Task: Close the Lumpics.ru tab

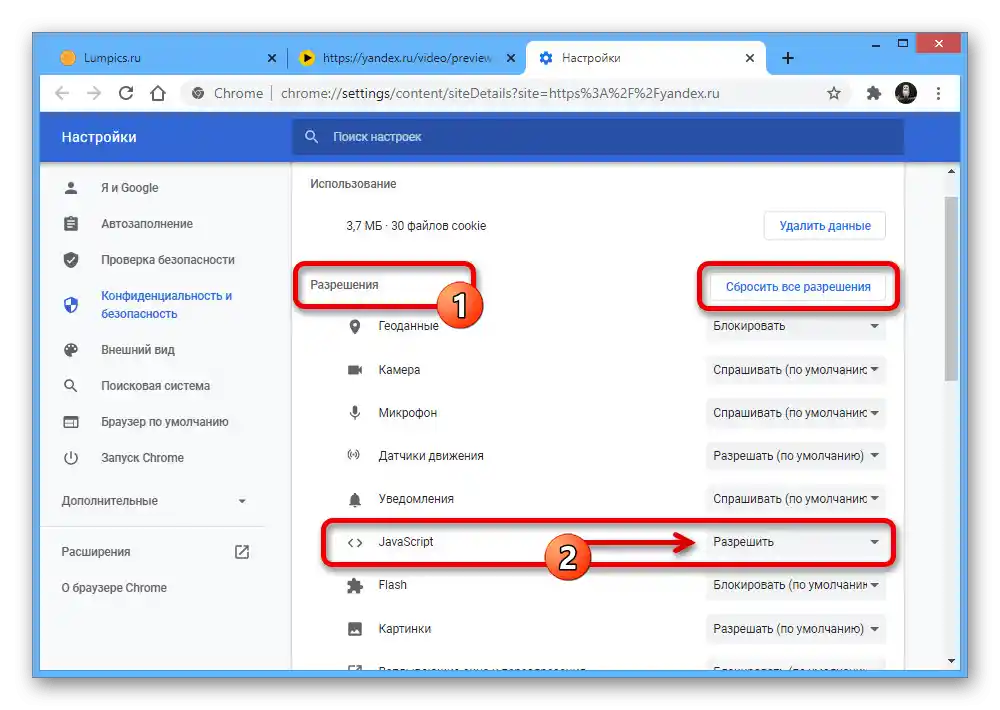Action: (272, 58)
